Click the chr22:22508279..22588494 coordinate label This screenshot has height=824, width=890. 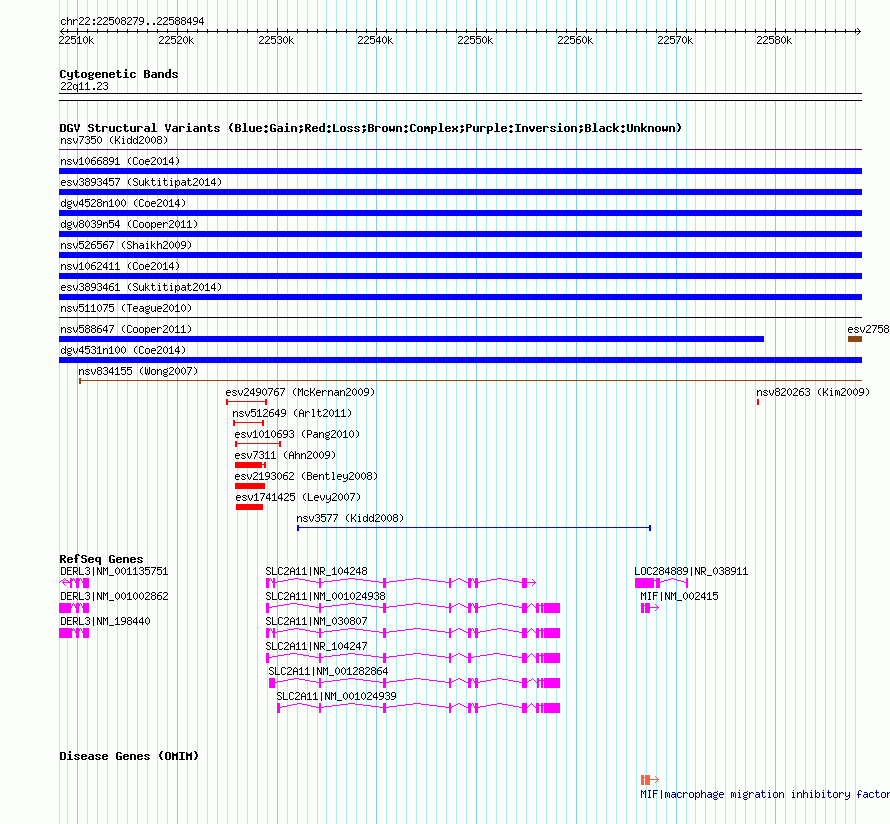point(132,22)
